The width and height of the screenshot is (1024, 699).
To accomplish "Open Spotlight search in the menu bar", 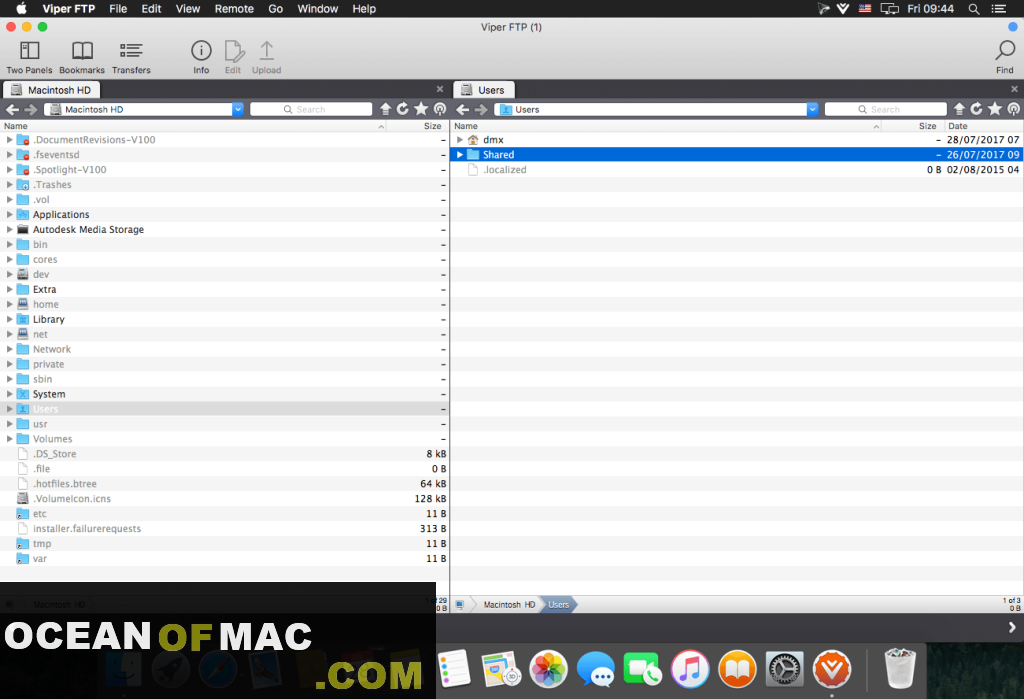I will click(x=974, y=8).
